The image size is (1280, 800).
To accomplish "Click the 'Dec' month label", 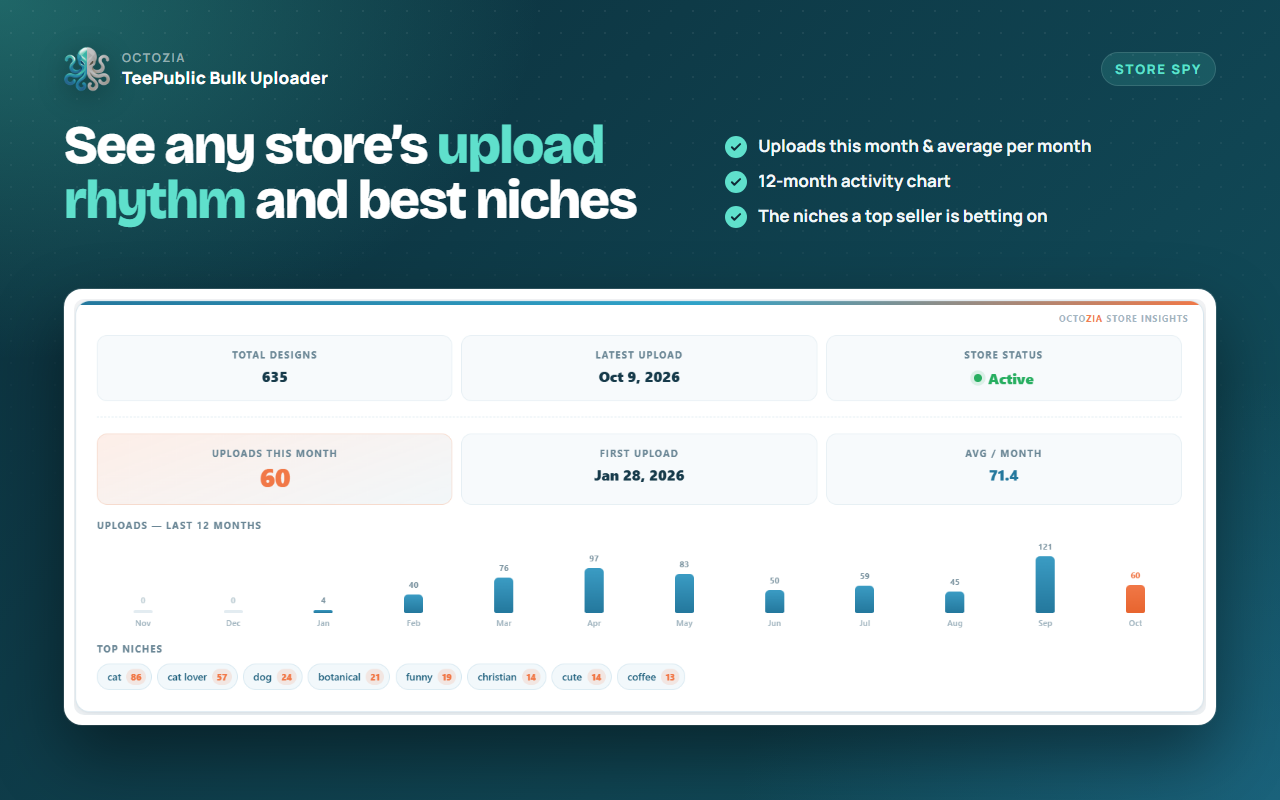I will click(233, 623).
